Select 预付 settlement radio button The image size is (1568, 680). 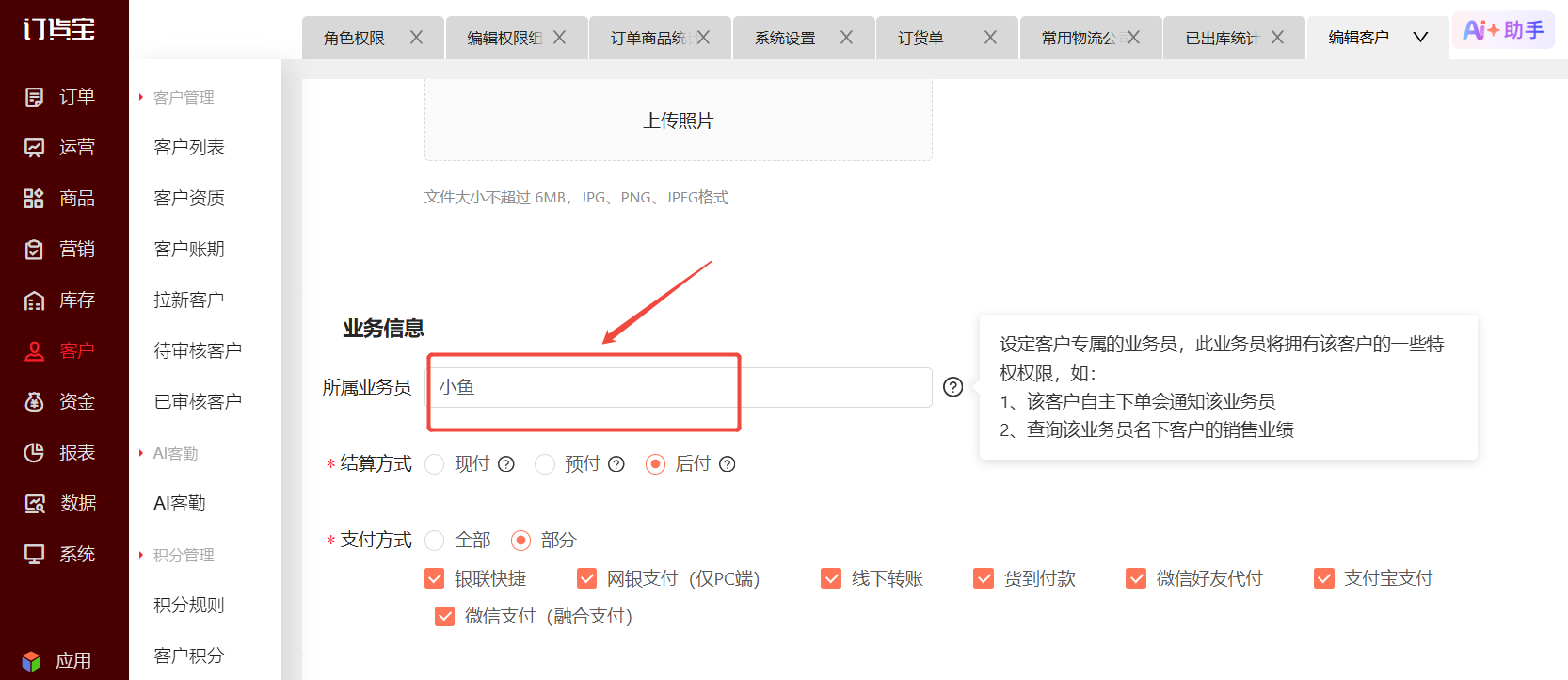click(545, 464)
